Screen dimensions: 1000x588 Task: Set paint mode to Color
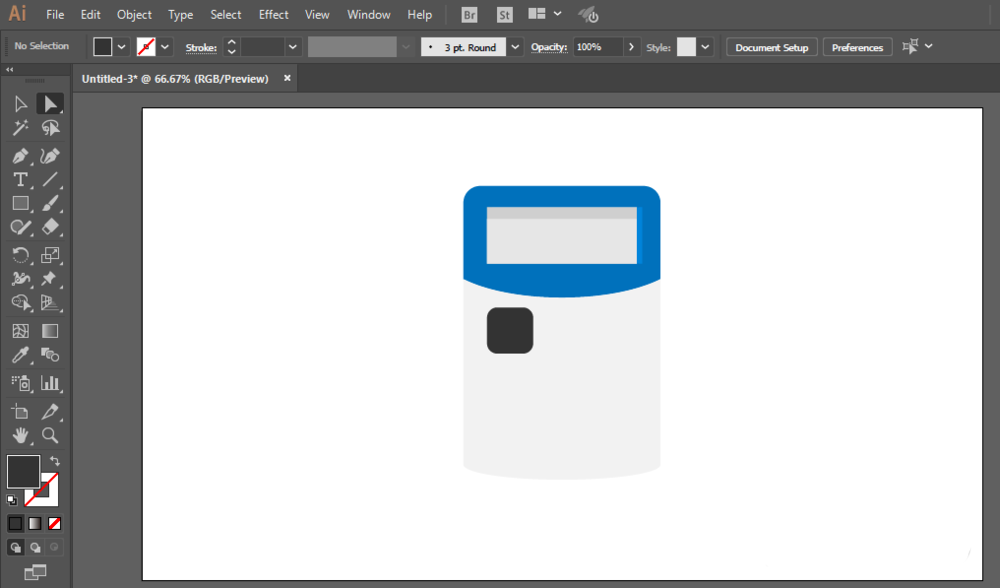(x=15, y=524)
